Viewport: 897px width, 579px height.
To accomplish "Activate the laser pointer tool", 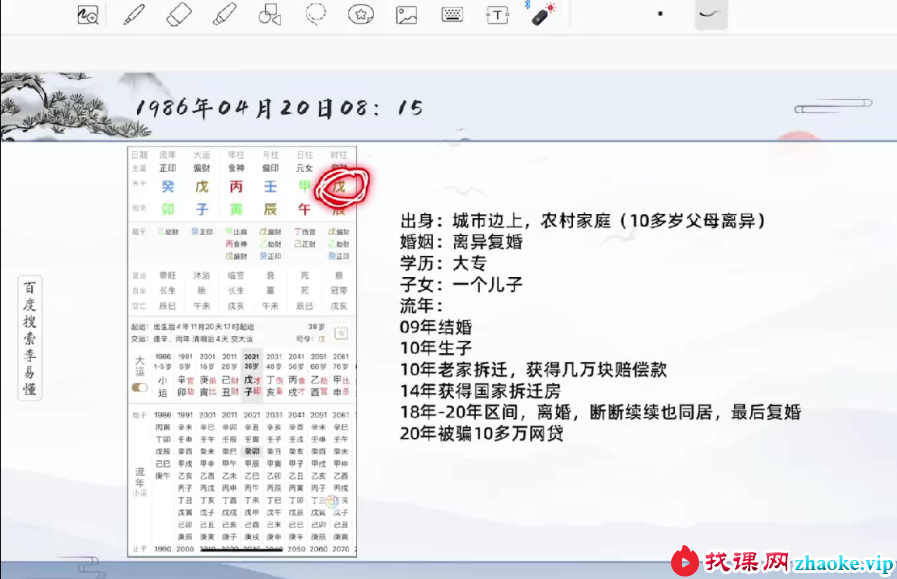I will pos(542,14).
